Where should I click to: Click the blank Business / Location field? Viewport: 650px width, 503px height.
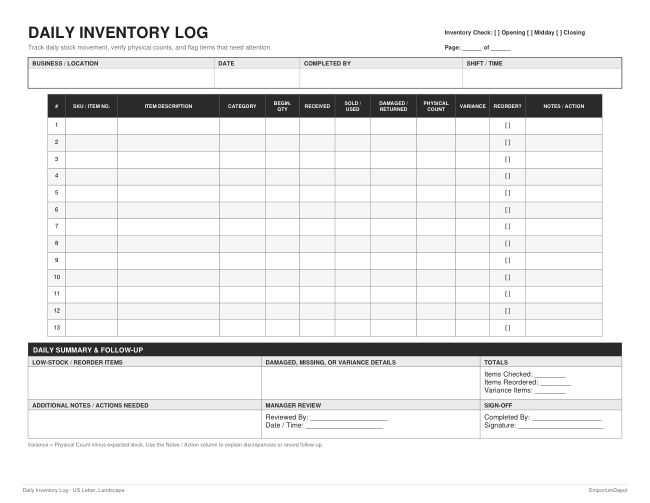pos(121,78)
